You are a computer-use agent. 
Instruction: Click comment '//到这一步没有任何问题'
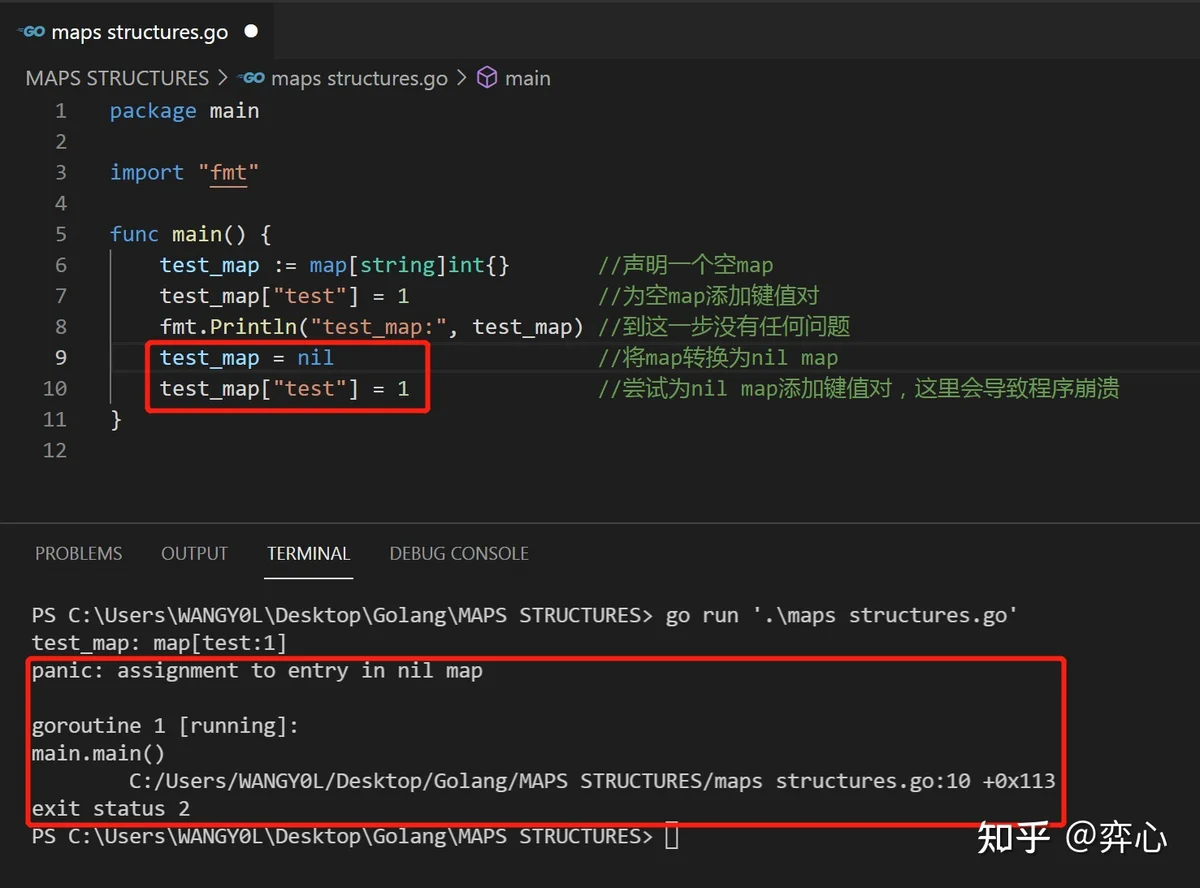click(724, 327)
